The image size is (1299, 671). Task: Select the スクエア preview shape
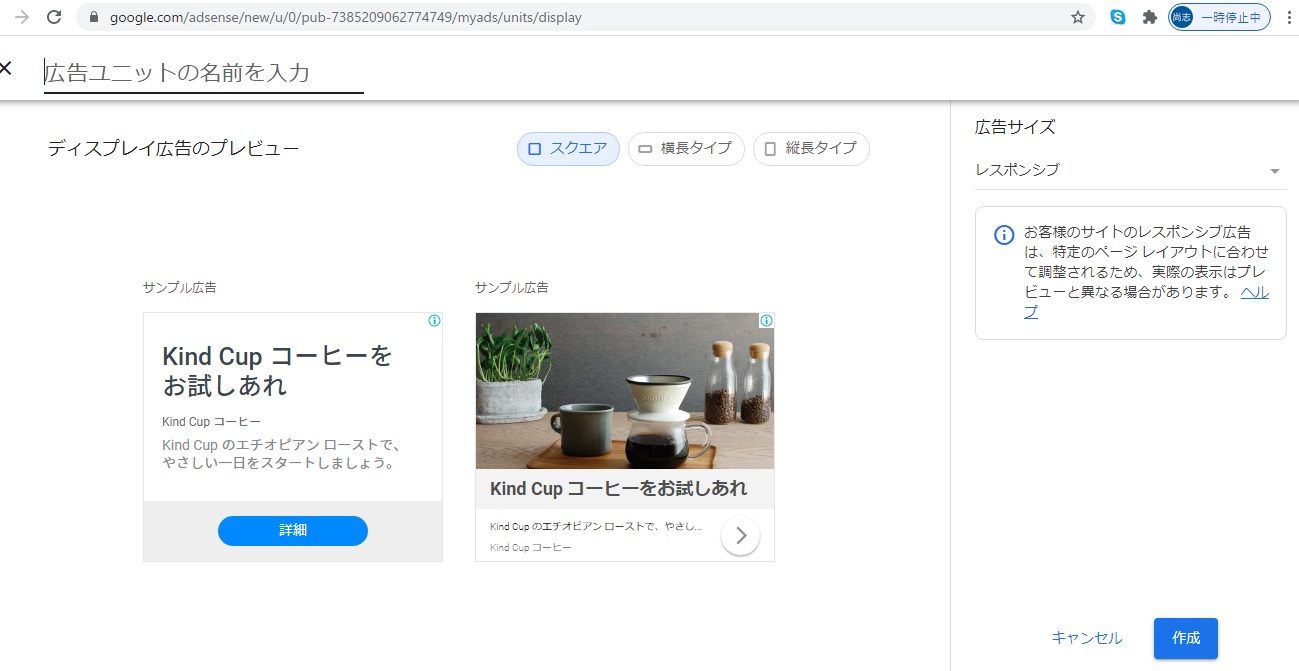coord(568,149)
